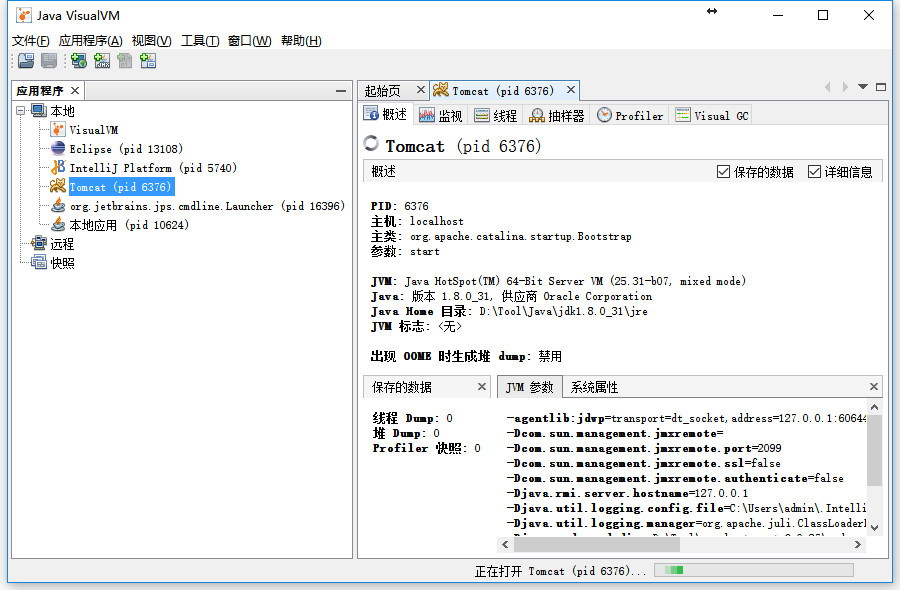
Task: Click the Eclipse sphere icon
Action: point(58,148)
